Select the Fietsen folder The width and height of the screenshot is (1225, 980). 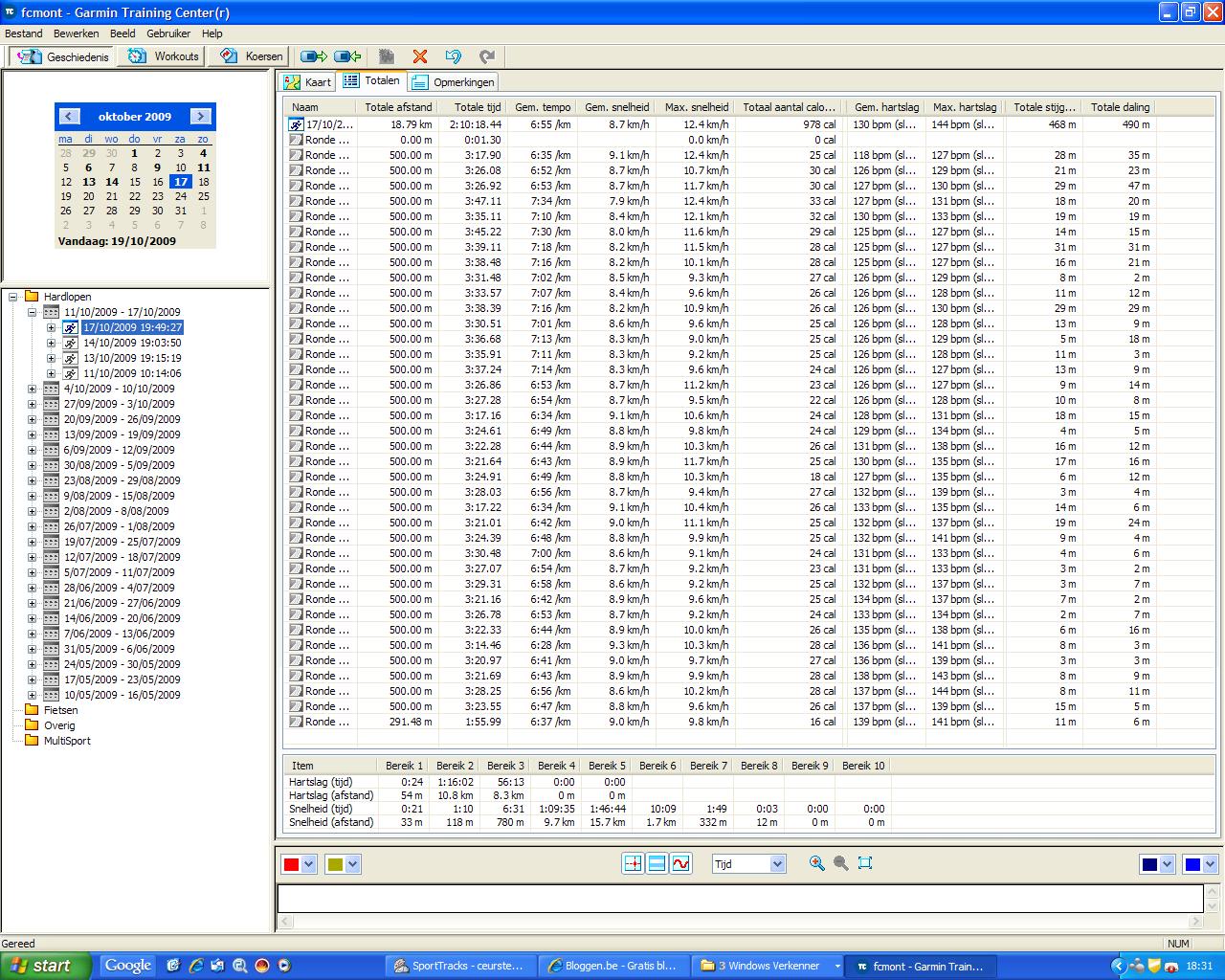pos(60,710)
